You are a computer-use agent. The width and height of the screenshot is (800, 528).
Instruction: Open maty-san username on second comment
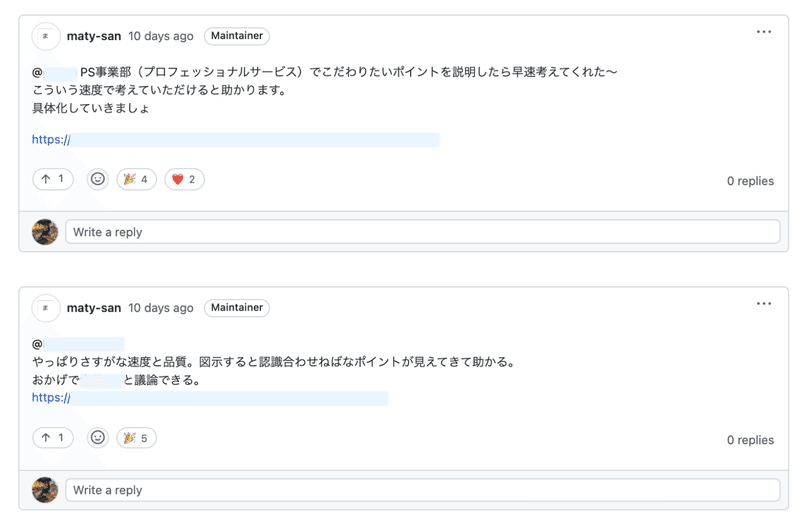[94, 308]
